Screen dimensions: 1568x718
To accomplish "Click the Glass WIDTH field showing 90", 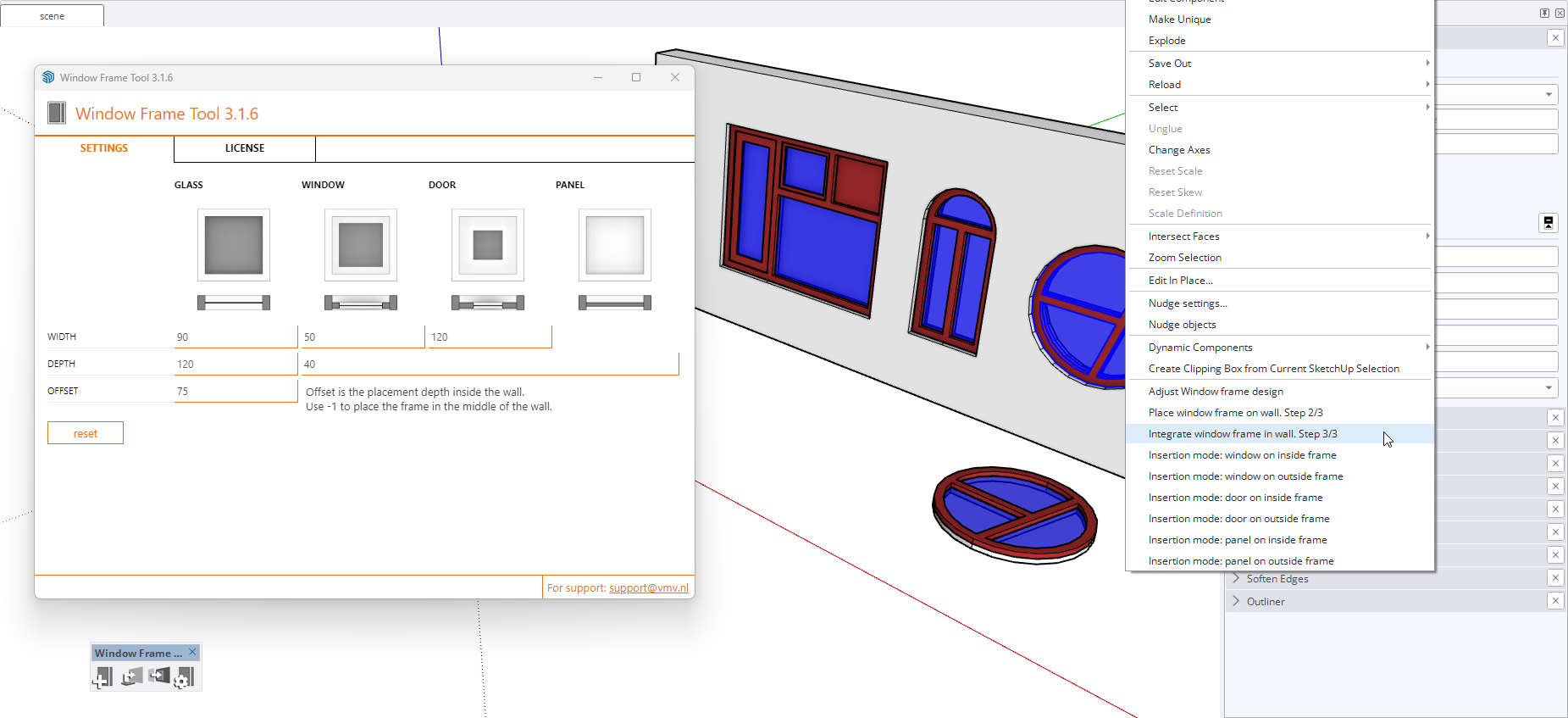I will coord(235,337).
